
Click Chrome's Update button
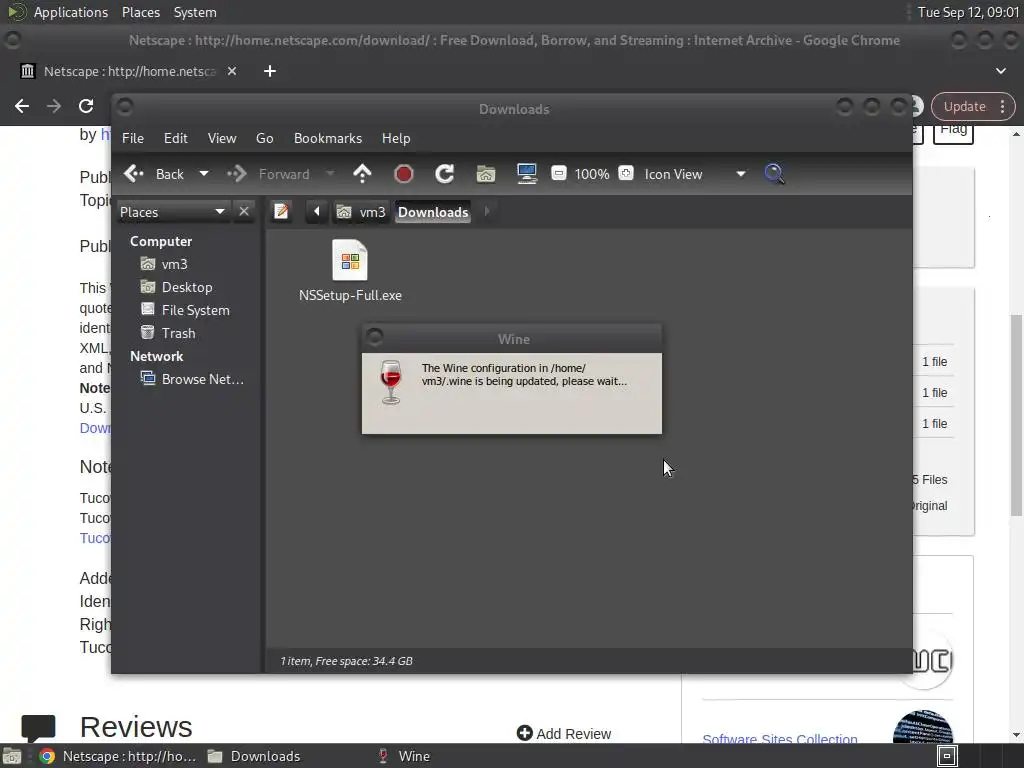point(965,106)
